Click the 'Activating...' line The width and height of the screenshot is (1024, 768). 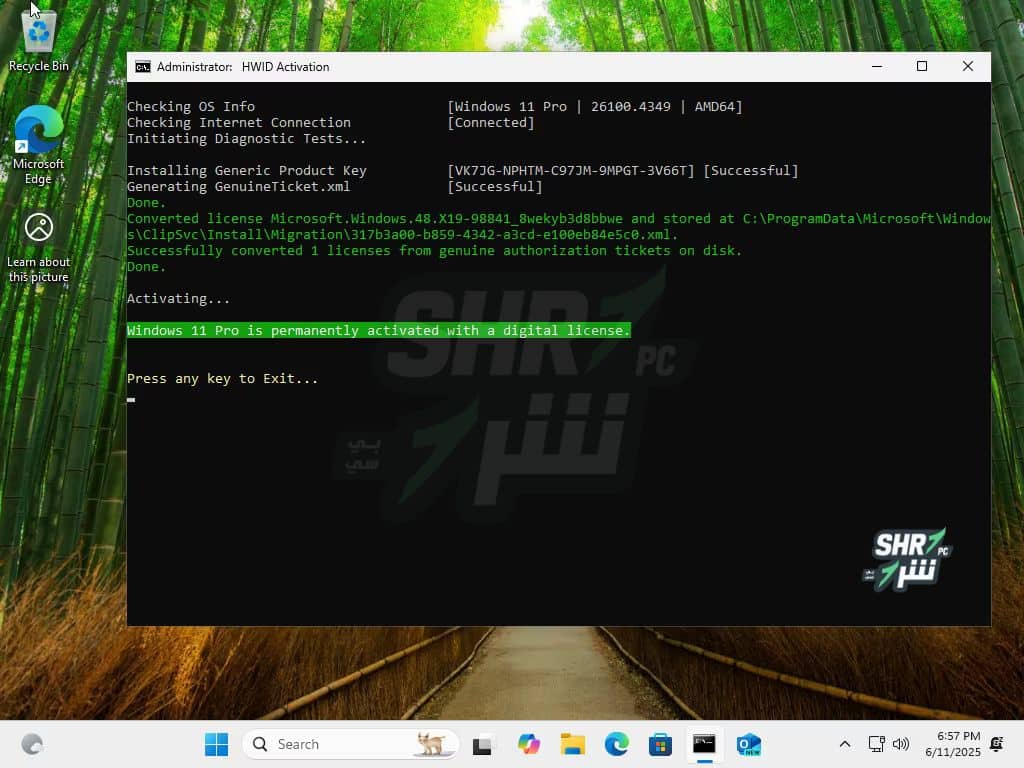click(x=178, y=298)
